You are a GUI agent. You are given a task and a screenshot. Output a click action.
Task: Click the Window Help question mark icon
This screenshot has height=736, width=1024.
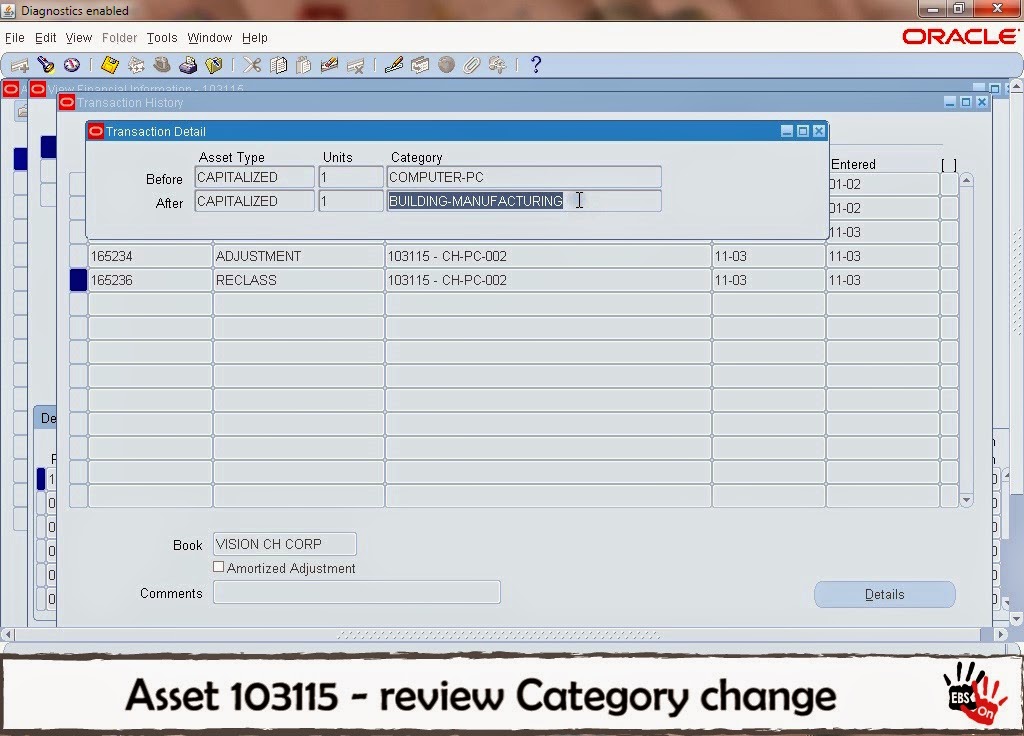tap(536, 65)
